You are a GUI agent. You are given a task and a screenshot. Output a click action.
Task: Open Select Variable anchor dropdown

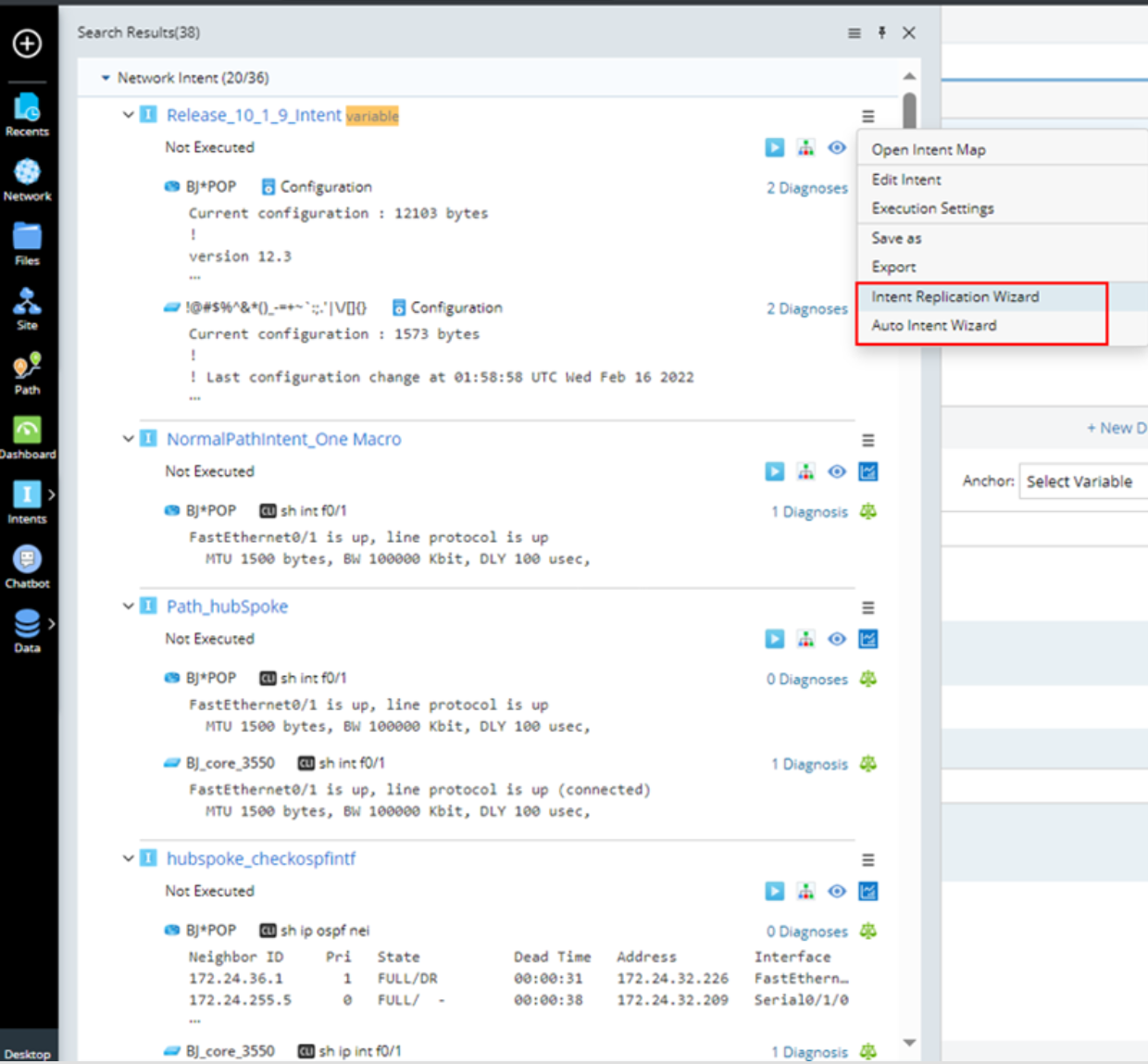click(1083, 482)
